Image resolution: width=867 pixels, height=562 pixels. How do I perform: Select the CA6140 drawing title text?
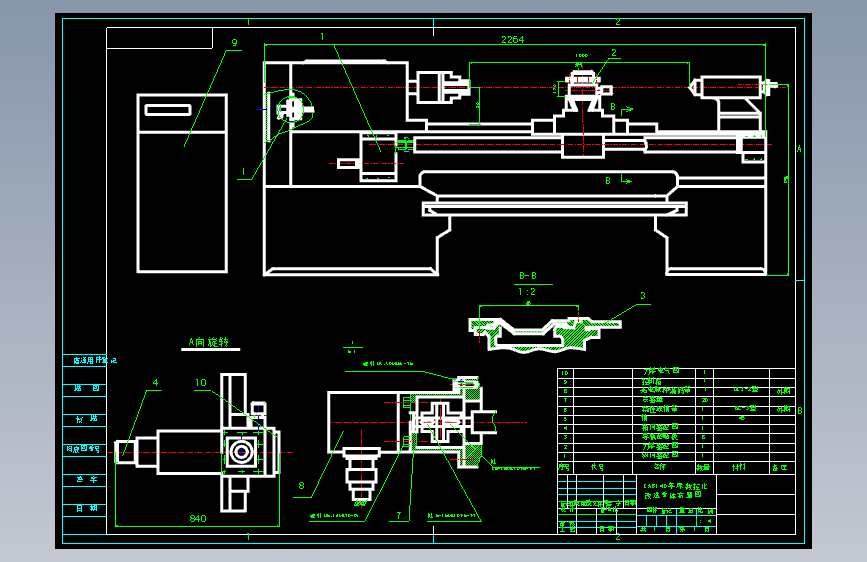point(676,491)
